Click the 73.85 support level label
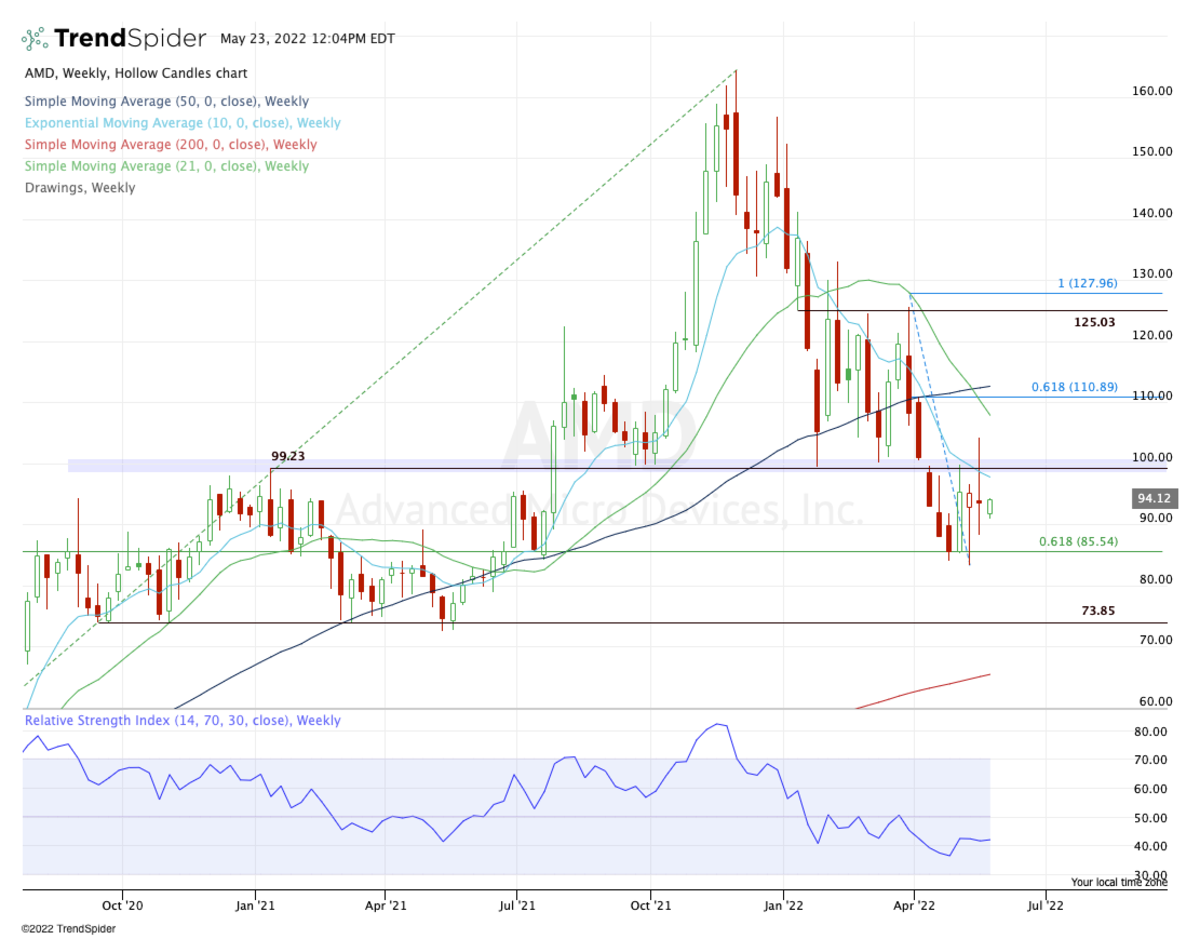This screenshot has width=1200, height=939. (1097, 610)
